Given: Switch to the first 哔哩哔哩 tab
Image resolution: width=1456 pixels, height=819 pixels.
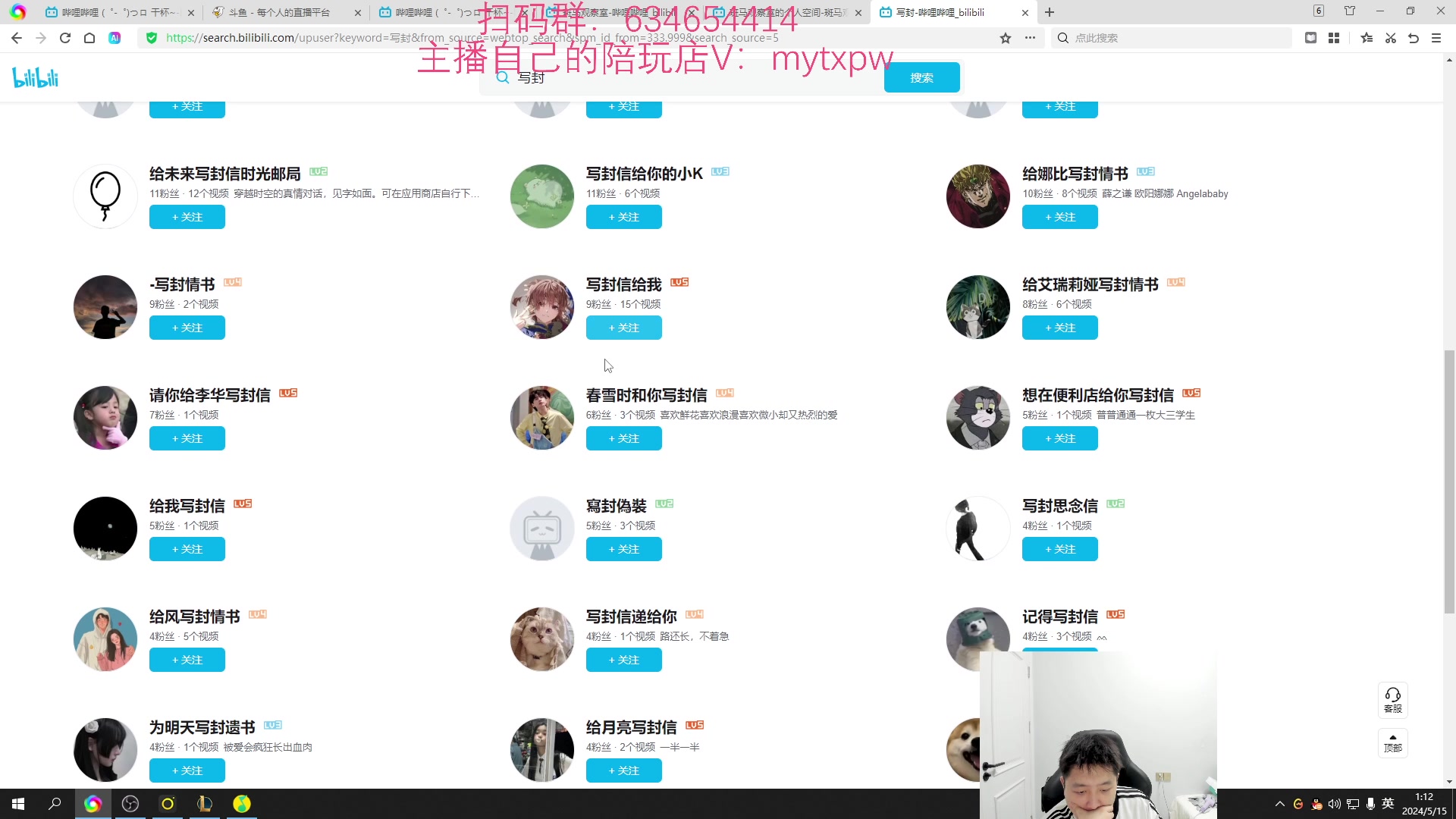Looking at the screenshot, I should 114,12.
